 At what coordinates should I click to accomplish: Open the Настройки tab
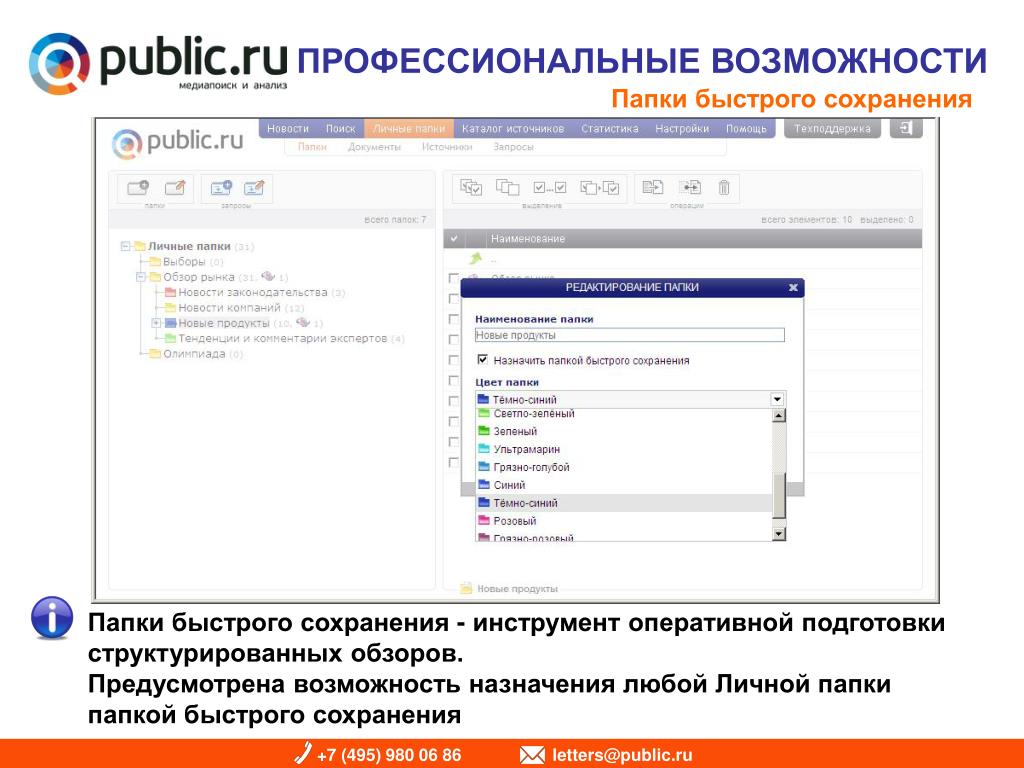(x=682, y=129)
